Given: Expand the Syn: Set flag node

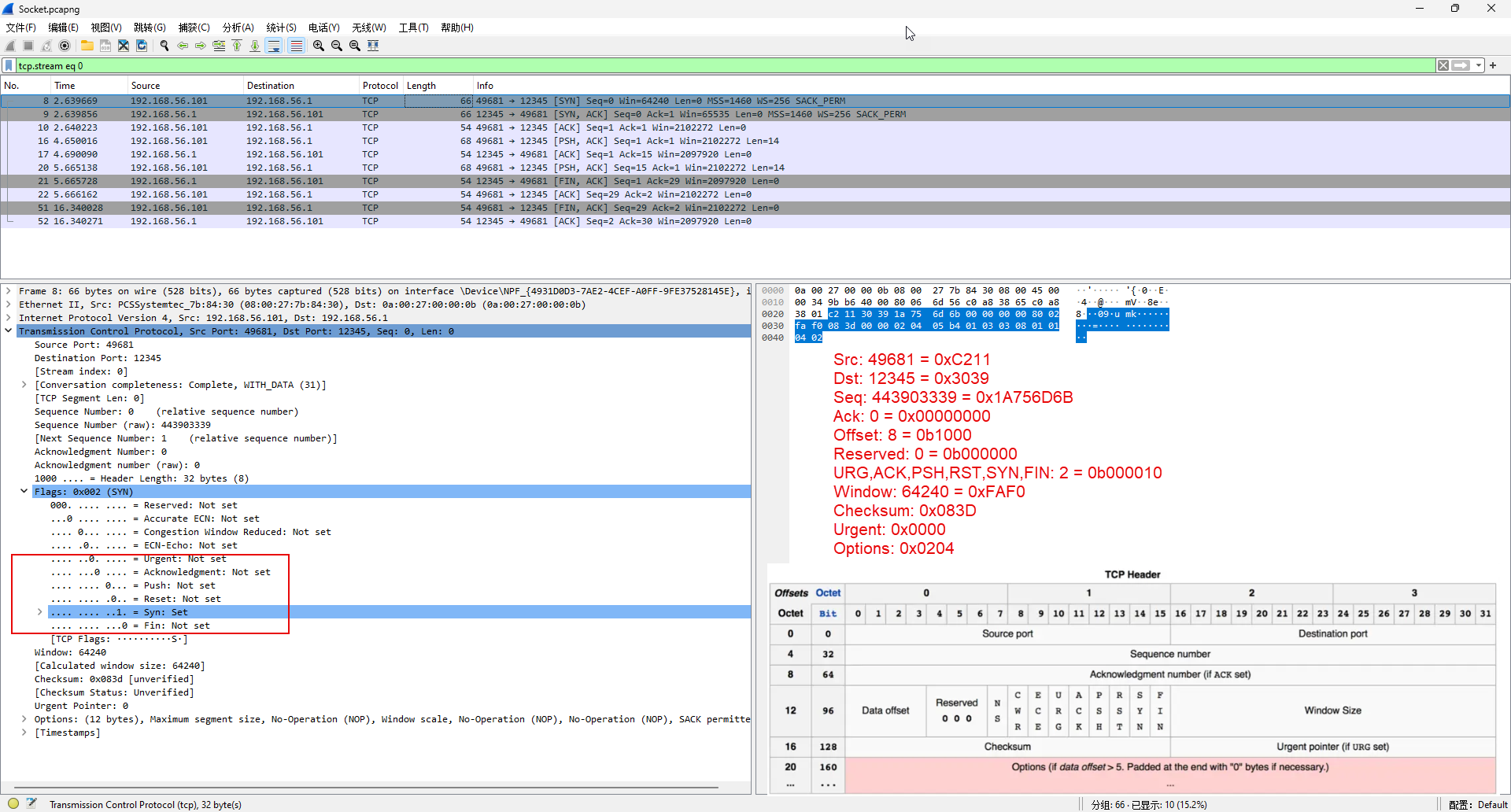Looking at the screenshot, I should (40, 612).
